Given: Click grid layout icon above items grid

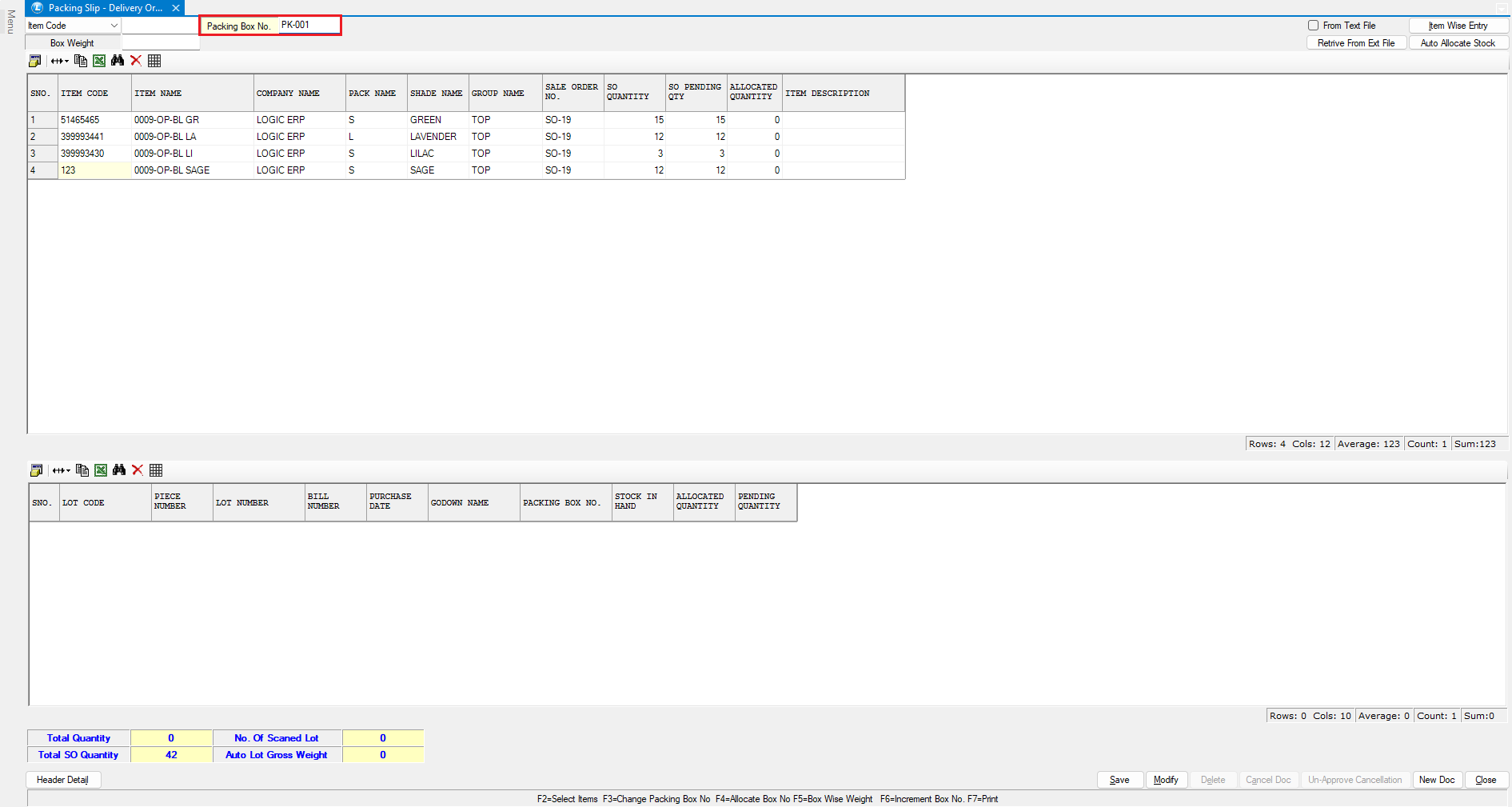Looking at the screenshot, I should point(154,61).
